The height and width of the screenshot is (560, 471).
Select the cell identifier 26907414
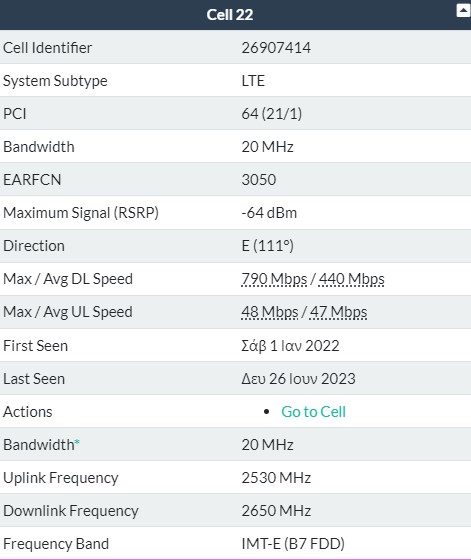coord(276,48)
